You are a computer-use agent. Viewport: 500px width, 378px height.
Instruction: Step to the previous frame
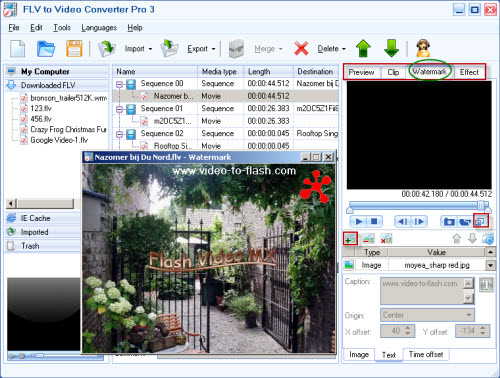403,221
